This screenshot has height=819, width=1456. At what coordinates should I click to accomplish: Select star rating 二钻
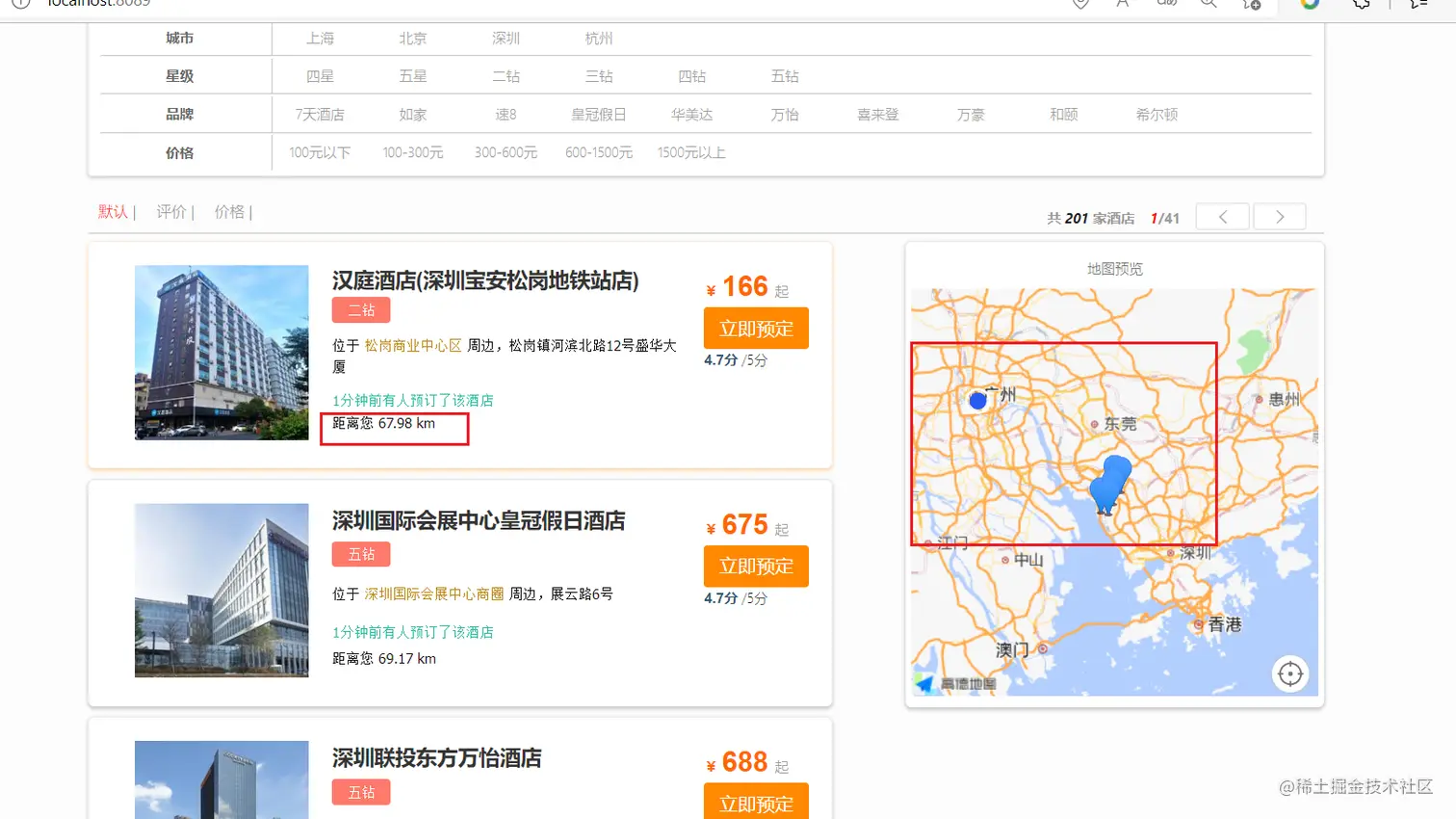(x=506, y=76)
